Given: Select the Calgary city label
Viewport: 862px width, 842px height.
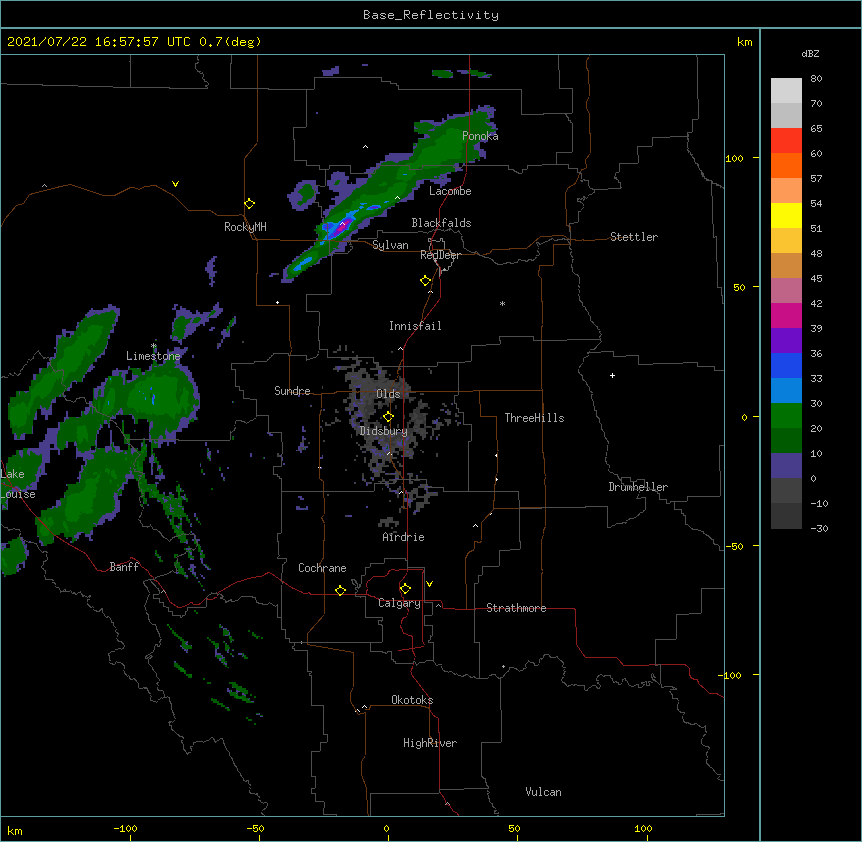Looking at the screenshot, I should (x=399, y=603).
